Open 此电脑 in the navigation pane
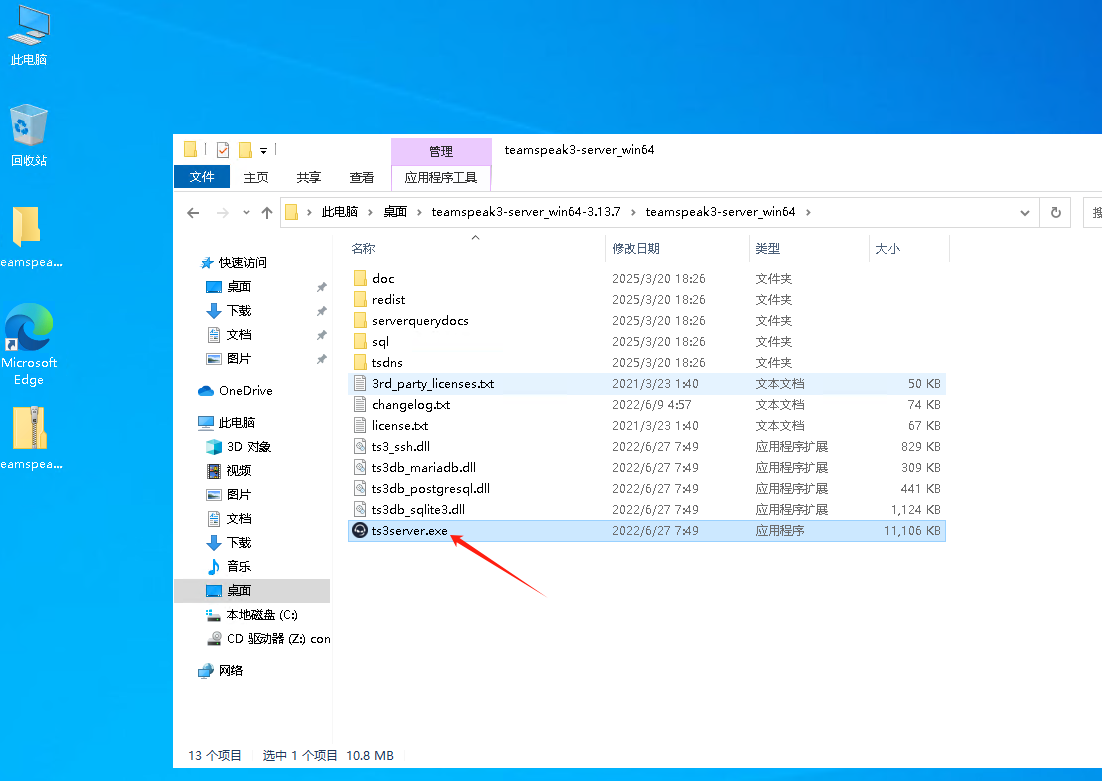The image size is (1102, 781). point(236,422)
